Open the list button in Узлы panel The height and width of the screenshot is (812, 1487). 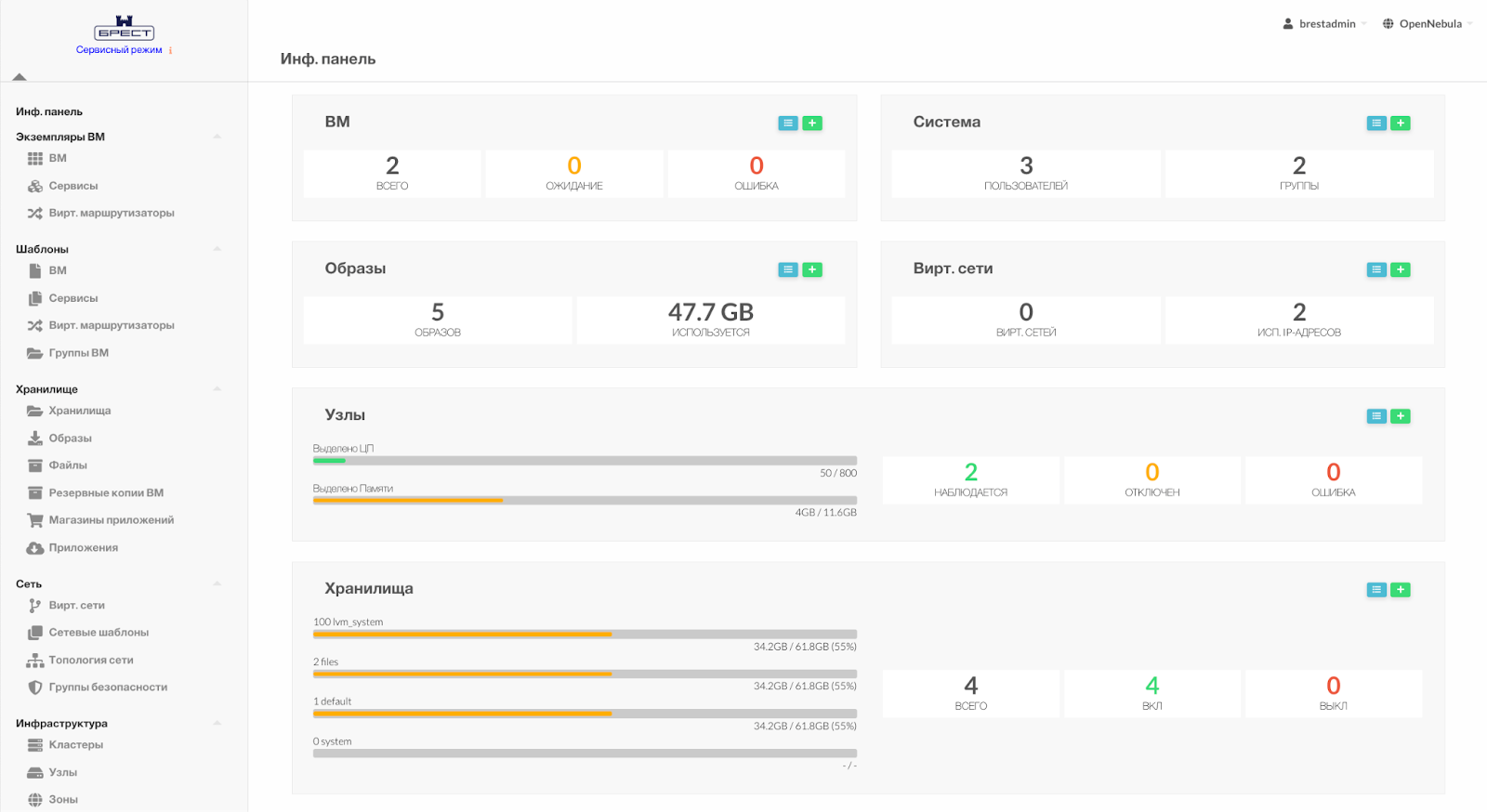(1376, 416)
